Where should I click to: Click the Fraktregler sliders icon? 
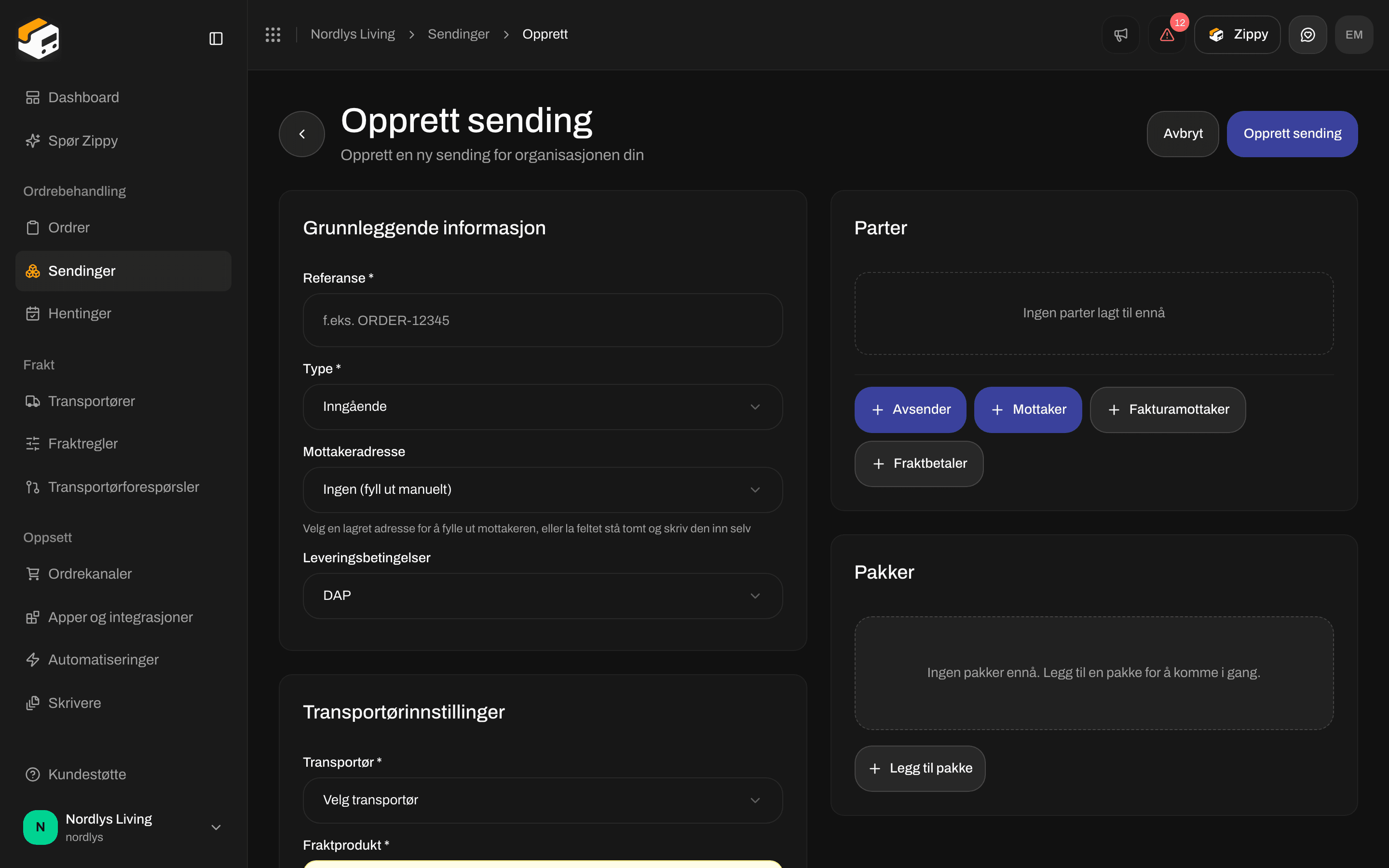33,444
